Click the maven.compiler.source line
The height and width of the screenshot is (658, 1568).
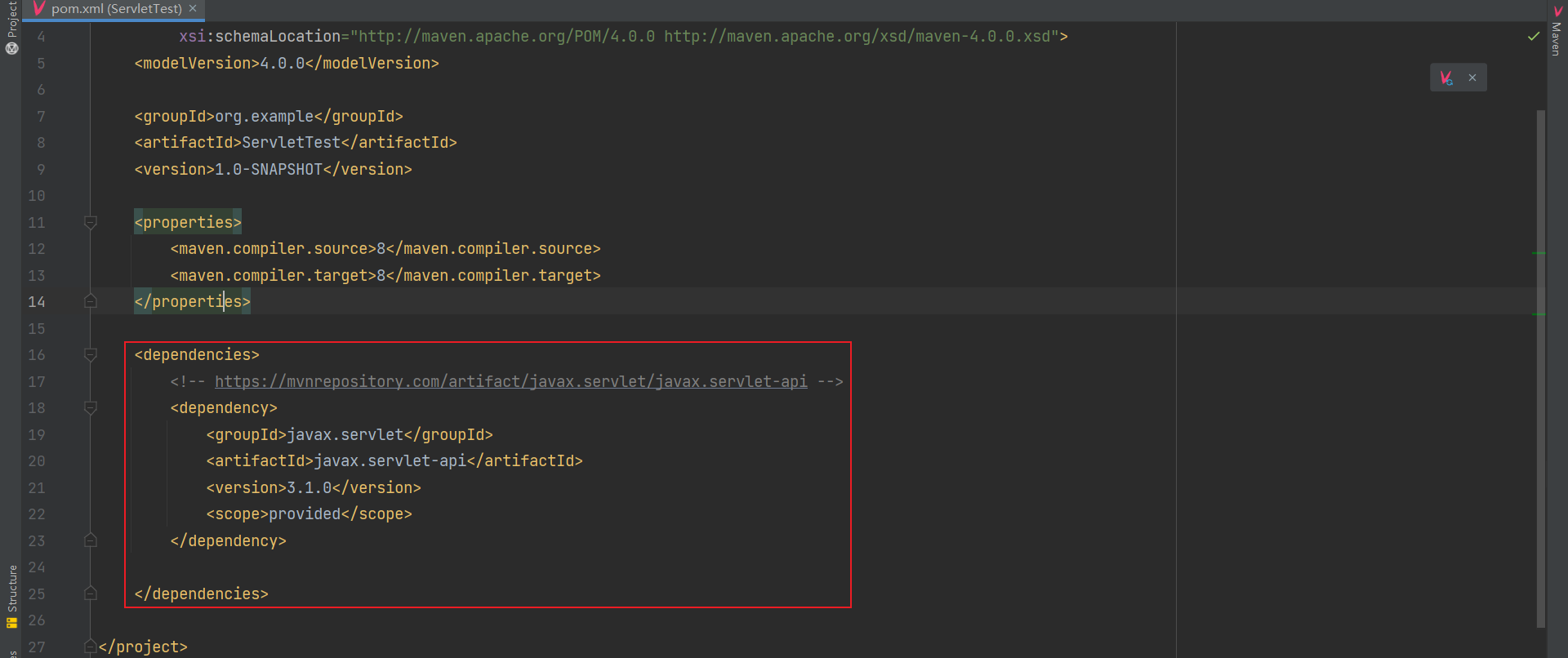(x=385, y=248)
